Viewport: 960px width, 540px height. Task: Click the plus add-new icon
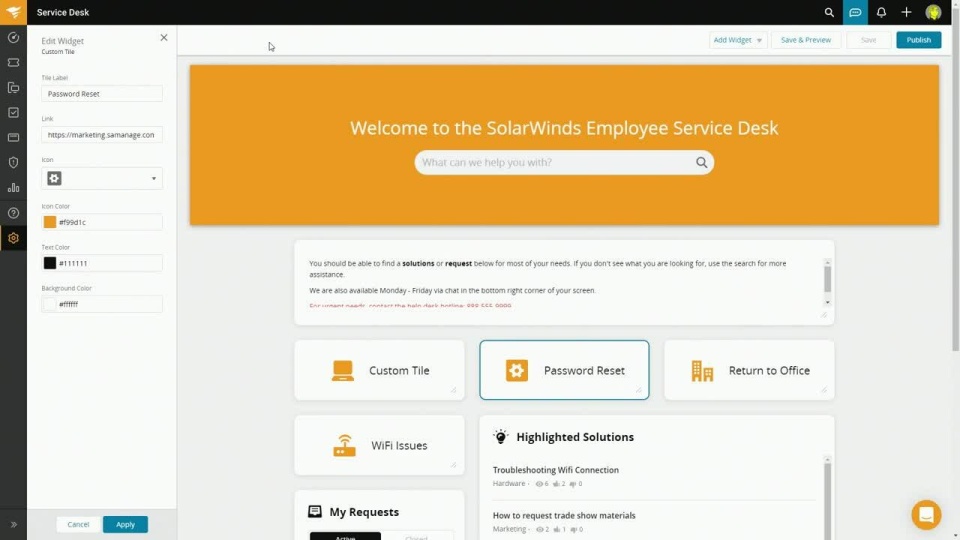tap(906, 12)
